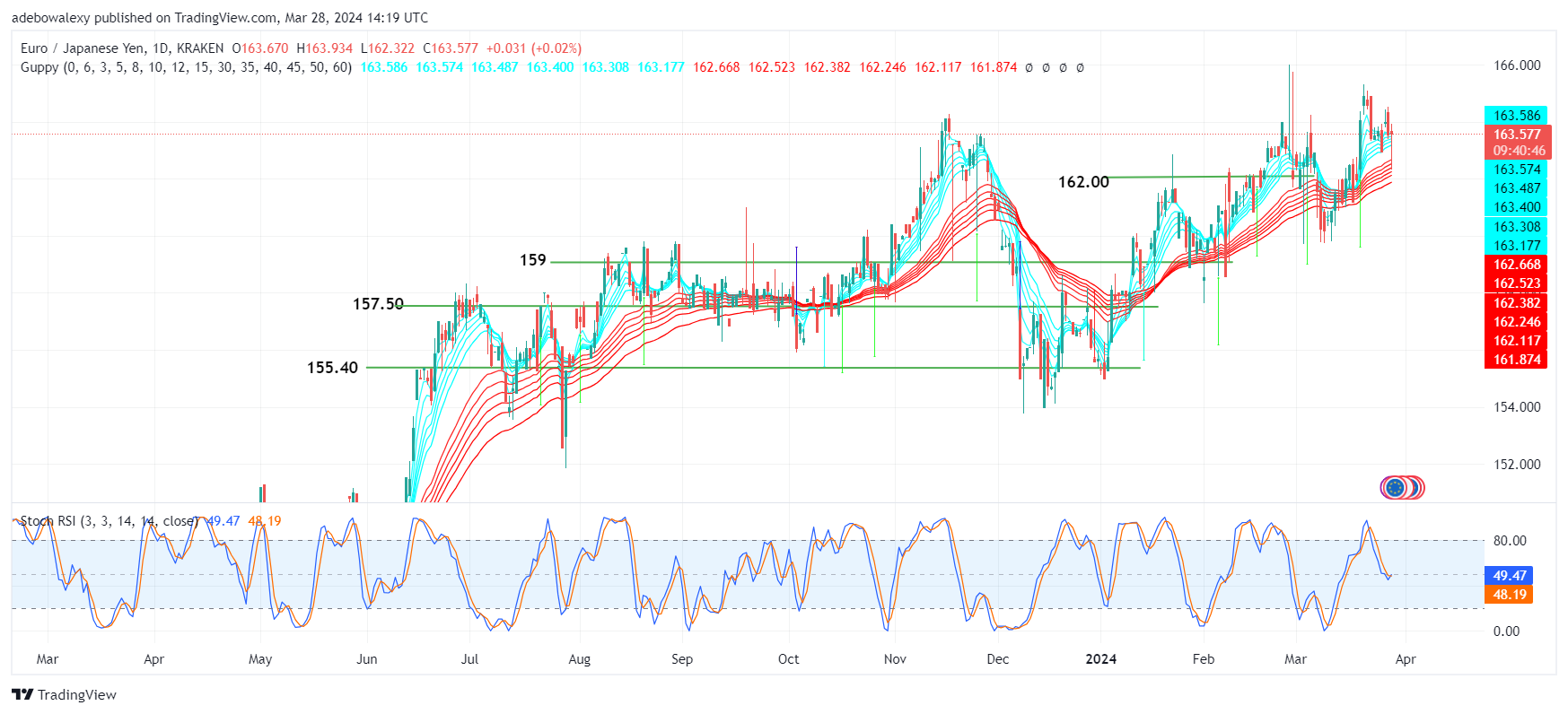Click the orange Stoch RSI value 48.19 tag
The image size is (1568, 714).
(1509, 595)
